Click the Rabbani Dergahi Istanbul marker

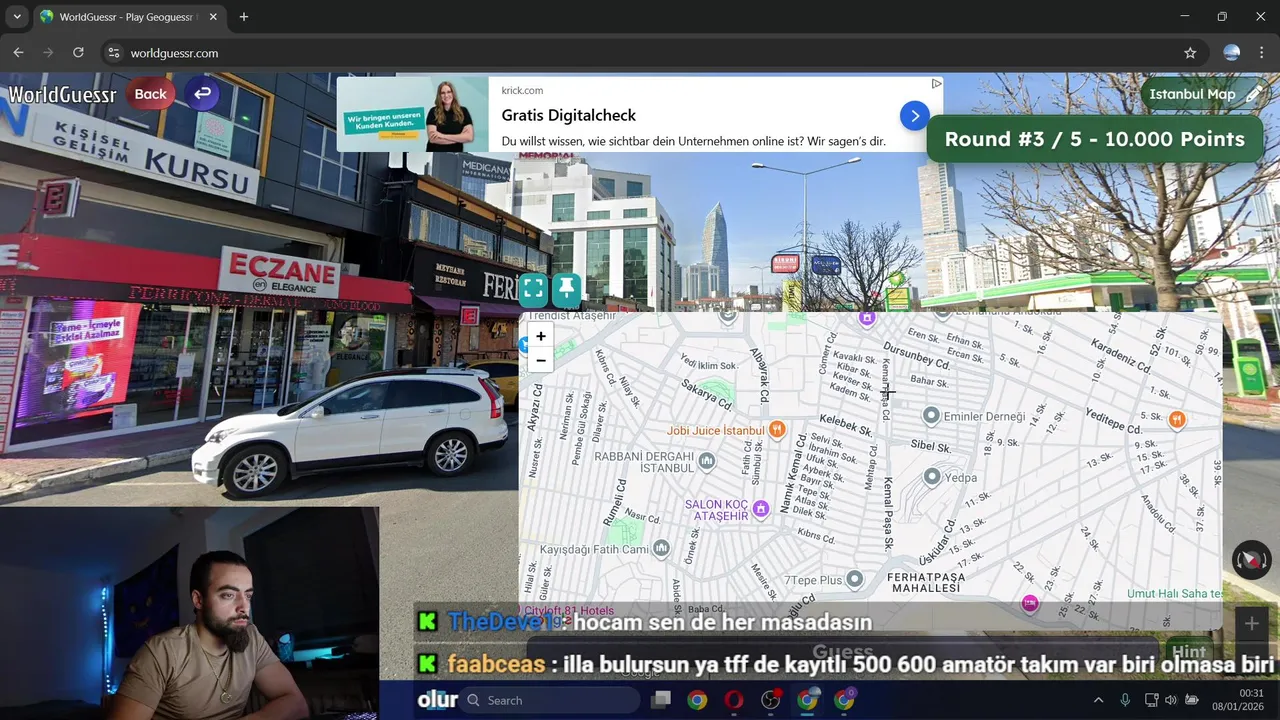[x=707, y=461]
